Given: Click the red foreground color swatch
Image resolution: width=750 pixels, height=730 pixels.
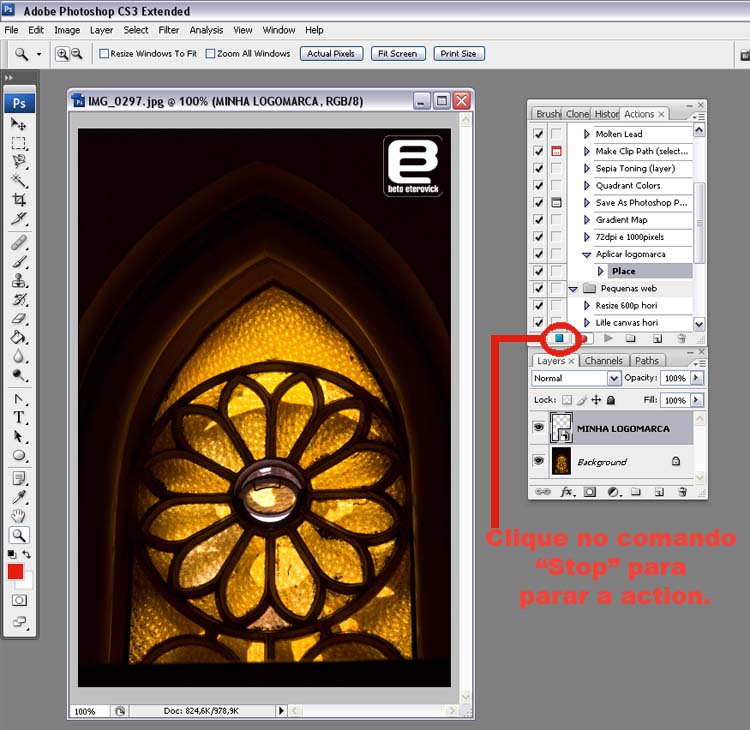Looking at the screenshot, I should pyautogui.click(x=15, y=571).
